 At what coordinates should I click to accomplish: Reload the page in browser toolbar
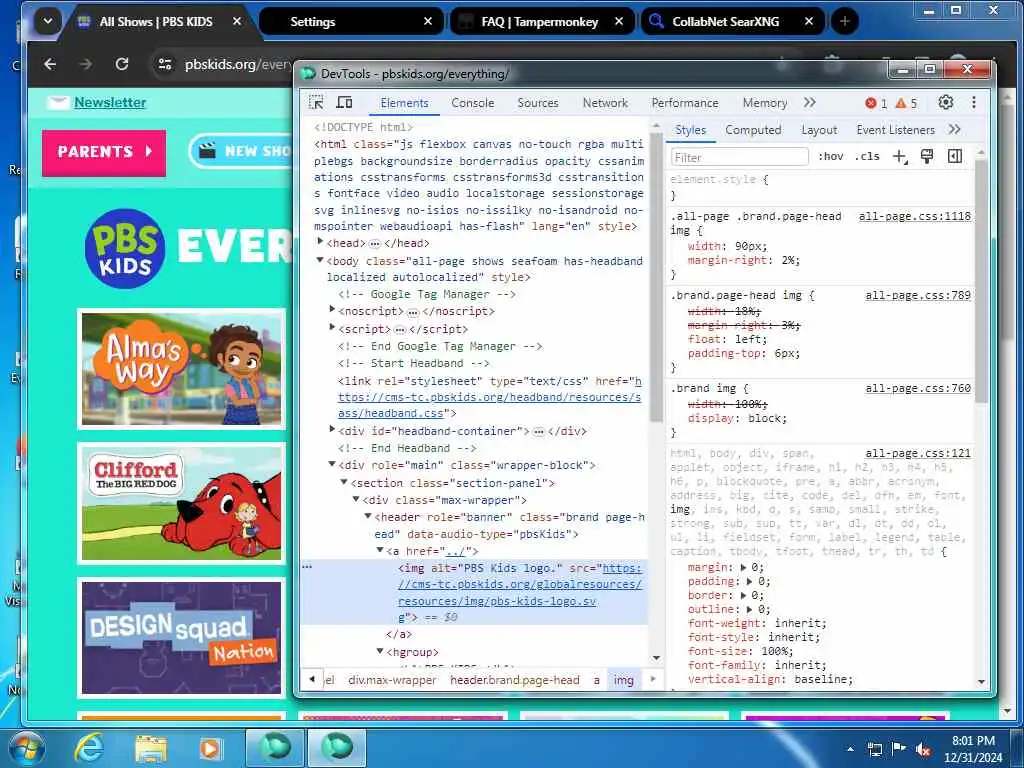click(121, 64)
